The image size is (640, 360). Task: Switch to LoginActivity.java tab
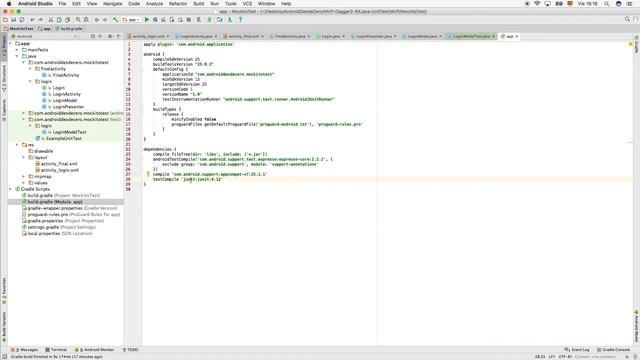coord(197,36)
